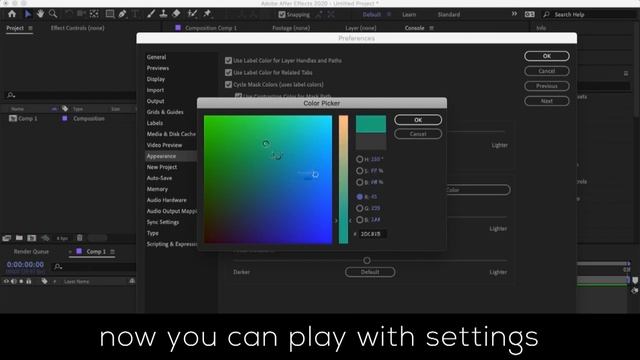Switch to the Render Queue tab
This screenshot has width=640, height=360.
click(x=31, y=251)
